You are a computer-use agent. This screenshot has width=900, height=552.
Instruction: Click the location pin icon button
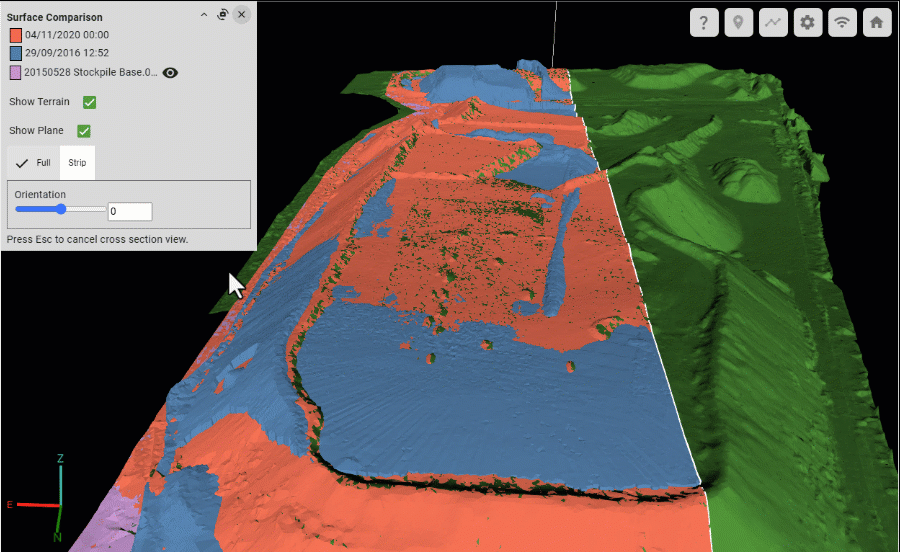click(x=739, y=23)
